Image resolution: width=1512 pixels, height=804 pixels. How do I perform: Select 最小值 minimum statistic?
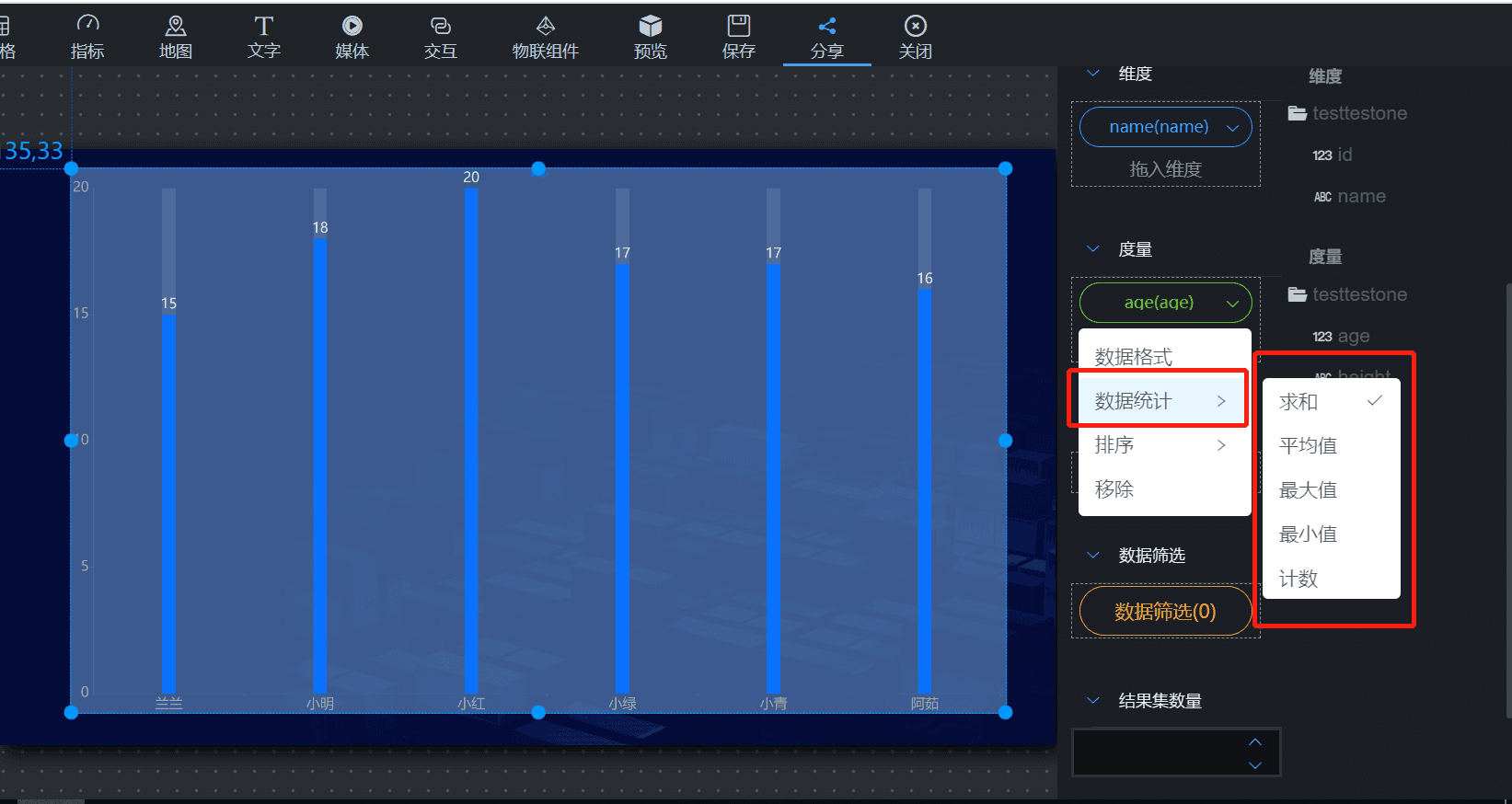[1332, 534]
